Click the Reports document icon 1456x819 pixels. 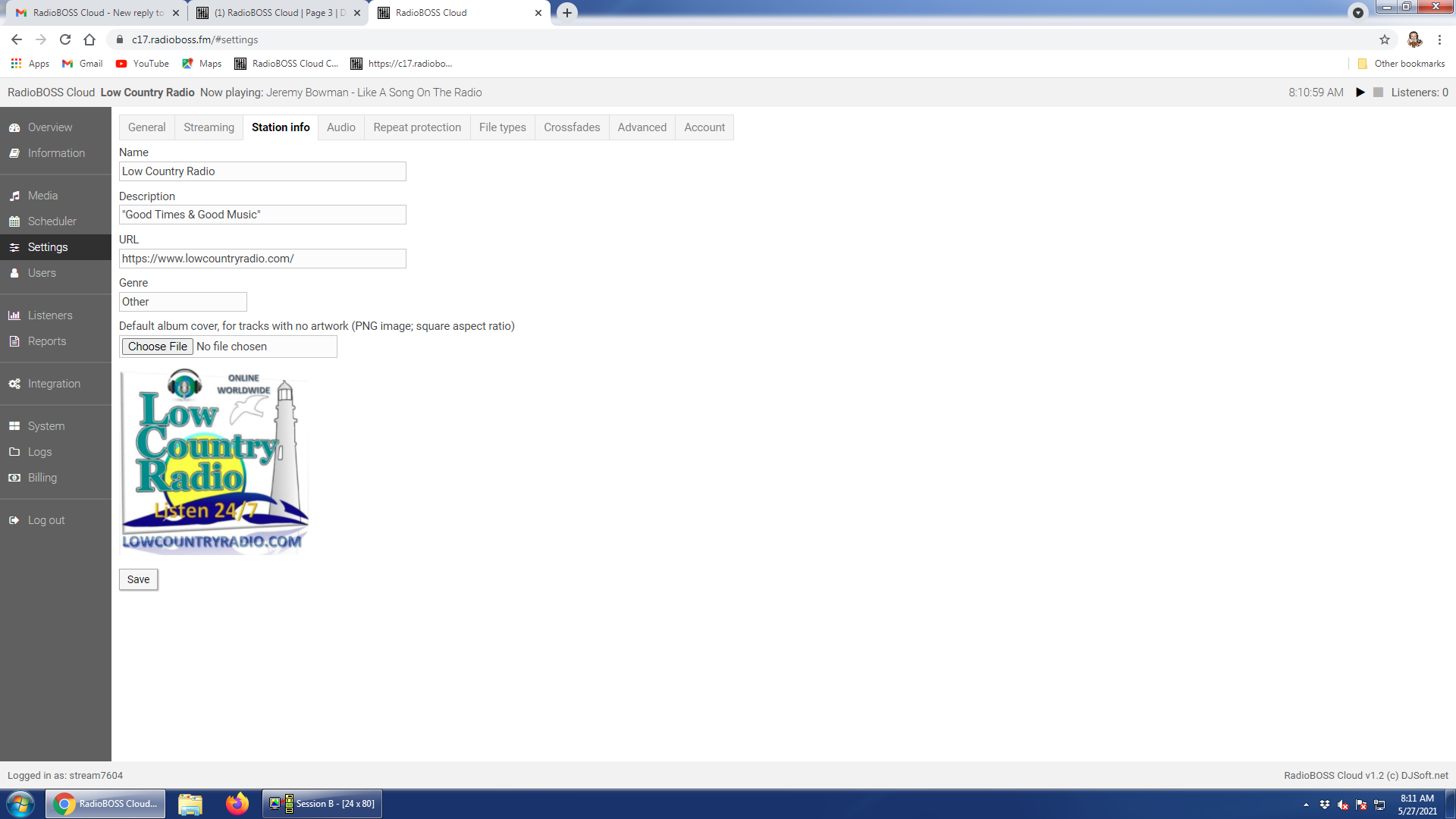tap(14, 341)
